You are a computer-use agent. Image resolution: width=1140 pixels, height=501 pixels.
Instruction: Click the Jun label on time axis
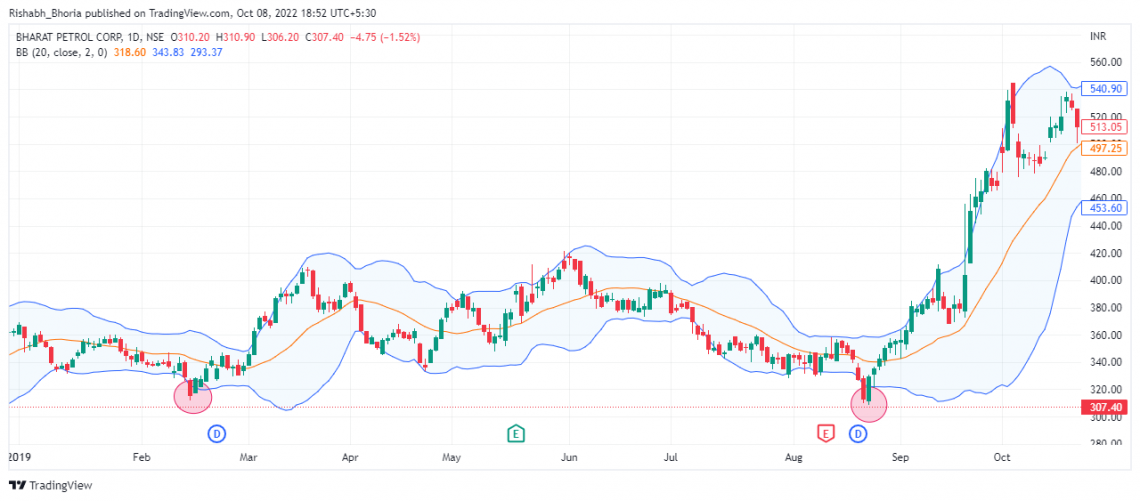pyautogui.click(x=569, y=459)
